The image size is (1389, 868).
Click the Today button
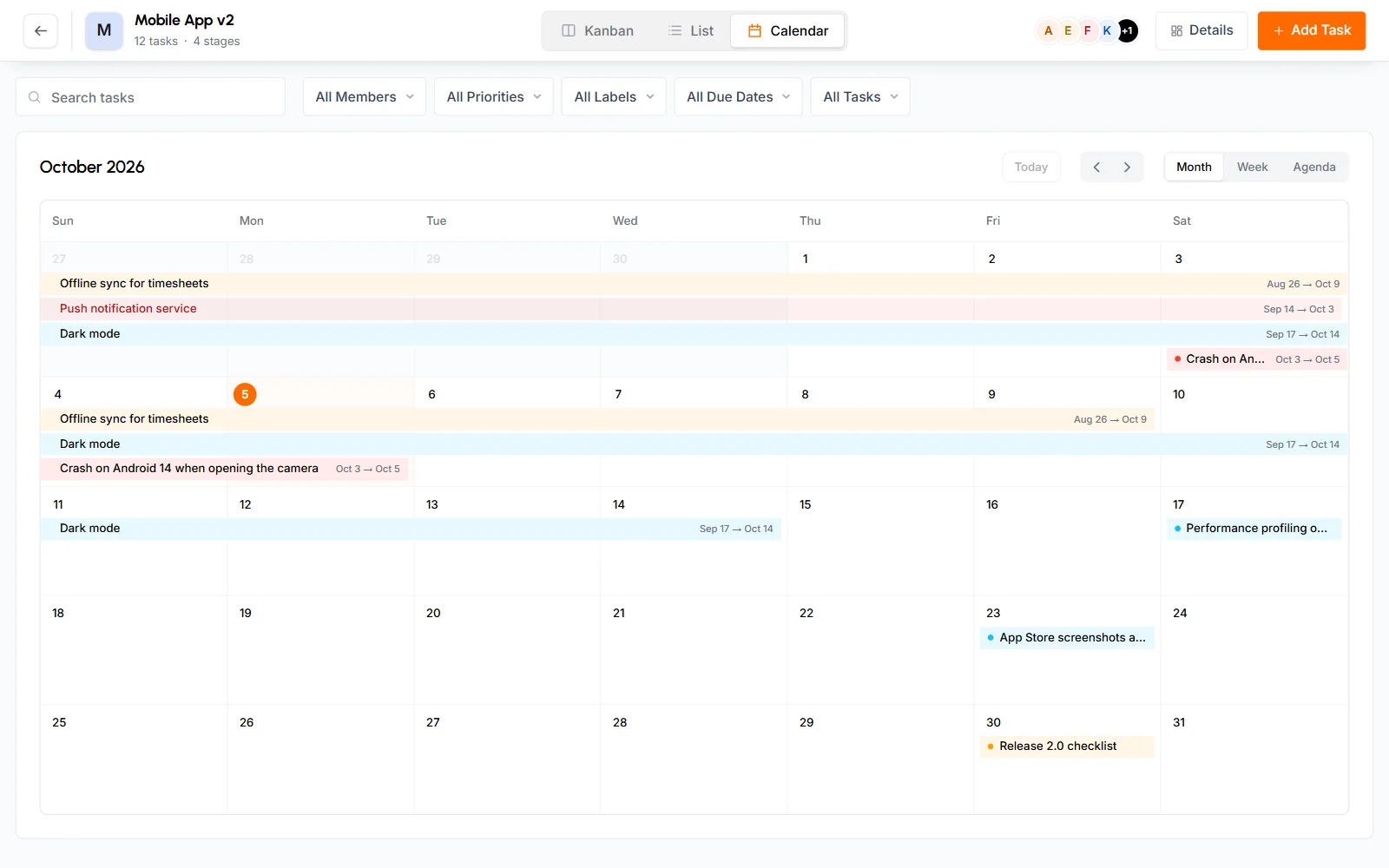pyautogui.click(x=1031, y=167)
